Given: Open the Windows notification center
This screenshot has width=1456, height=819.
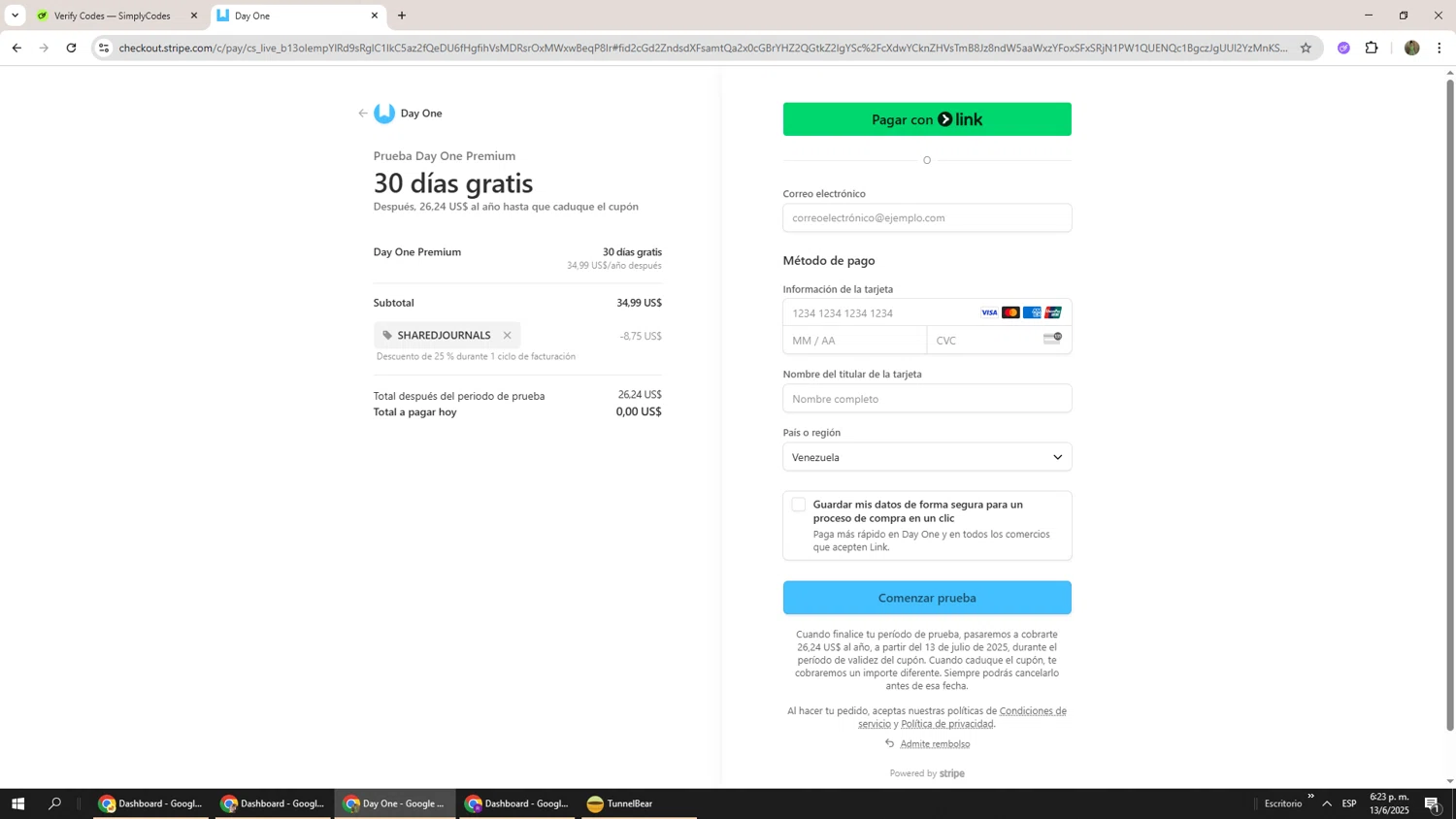Looking at the screenshot, I should pos(1433,803).
